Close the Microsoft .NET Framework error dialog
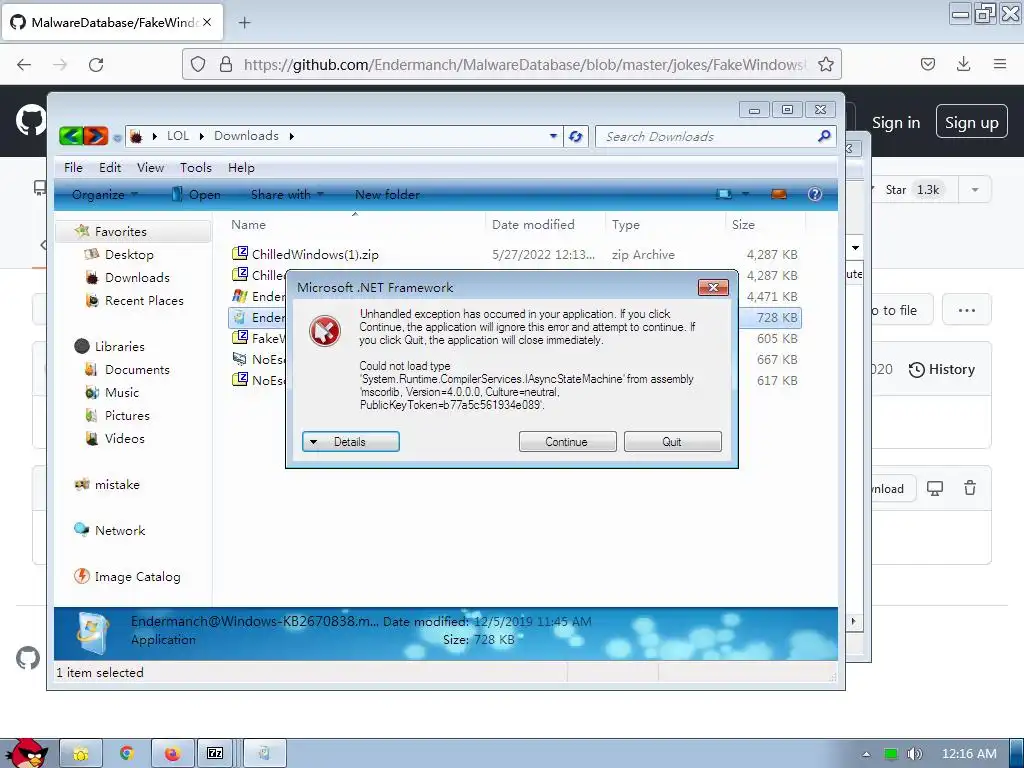The height and width of the screenshot is (768, 1024). pyautogui.click(x=713, y=287)
